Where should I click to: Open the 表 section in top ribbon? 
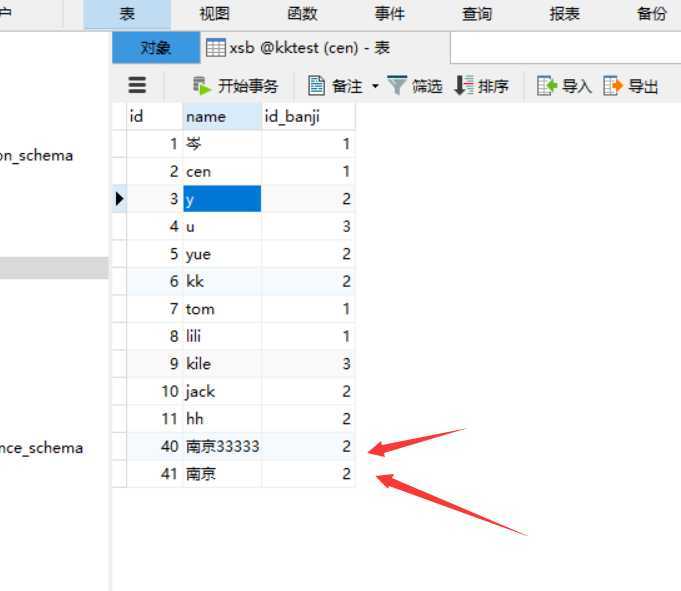(127, 14)
